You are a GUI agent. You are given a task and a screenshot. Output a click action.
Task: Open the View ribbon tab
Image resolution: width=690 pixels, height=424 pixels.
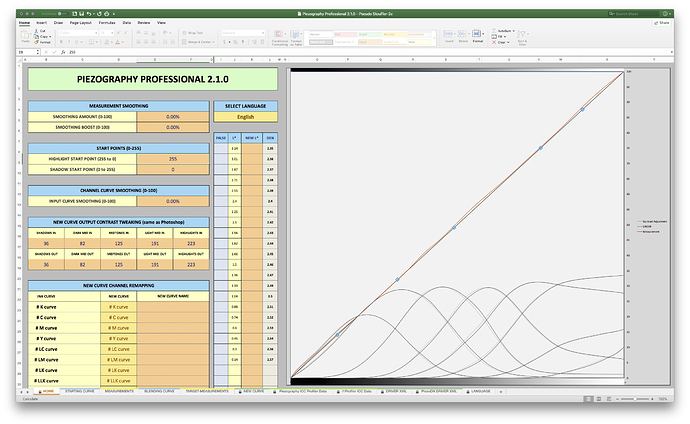coord(161,22)
